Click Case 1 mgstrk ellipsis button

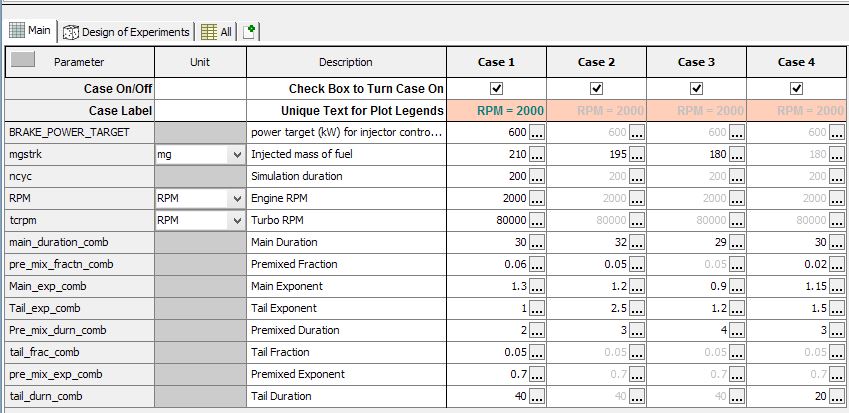click(x=537, y=155)
